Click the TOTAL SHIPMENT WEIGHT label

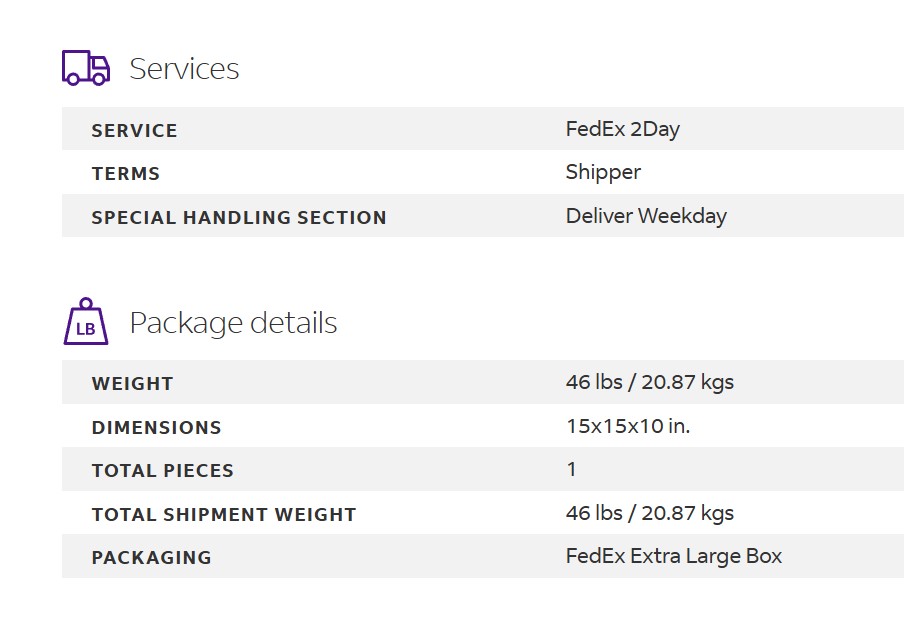coord(224,514)
